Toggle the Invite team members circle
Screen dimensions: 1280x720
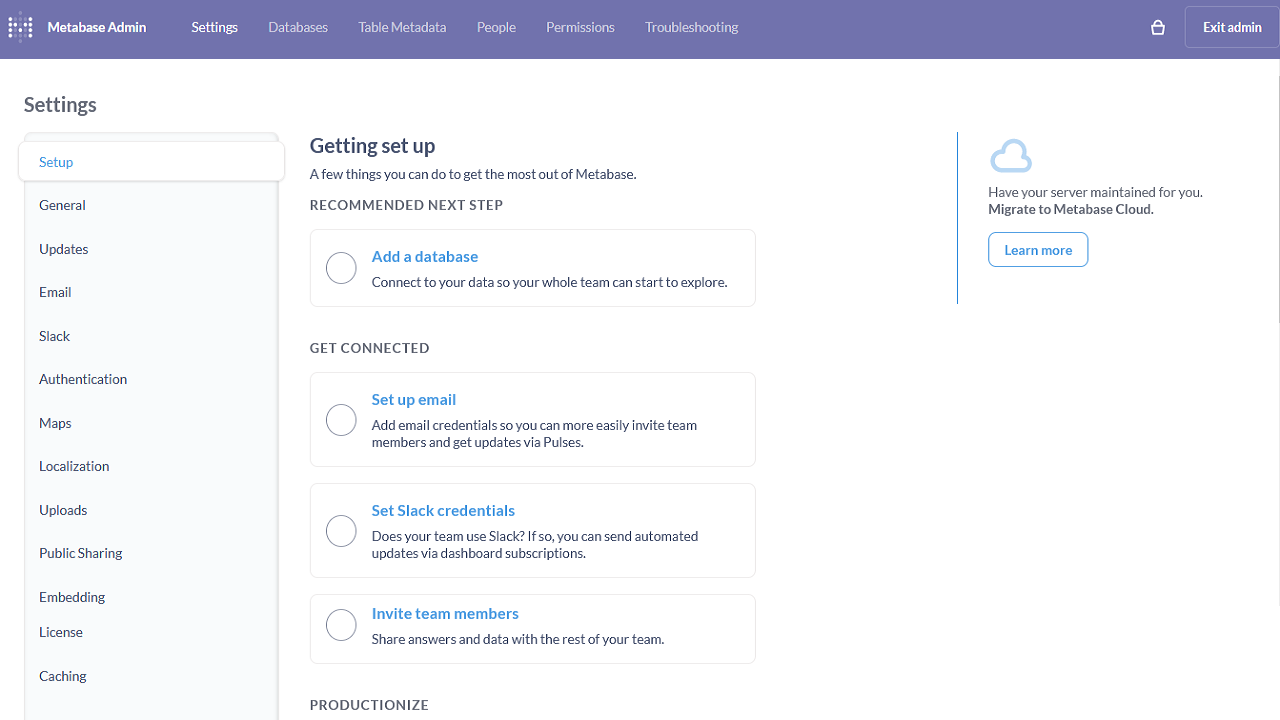(341, 625)
